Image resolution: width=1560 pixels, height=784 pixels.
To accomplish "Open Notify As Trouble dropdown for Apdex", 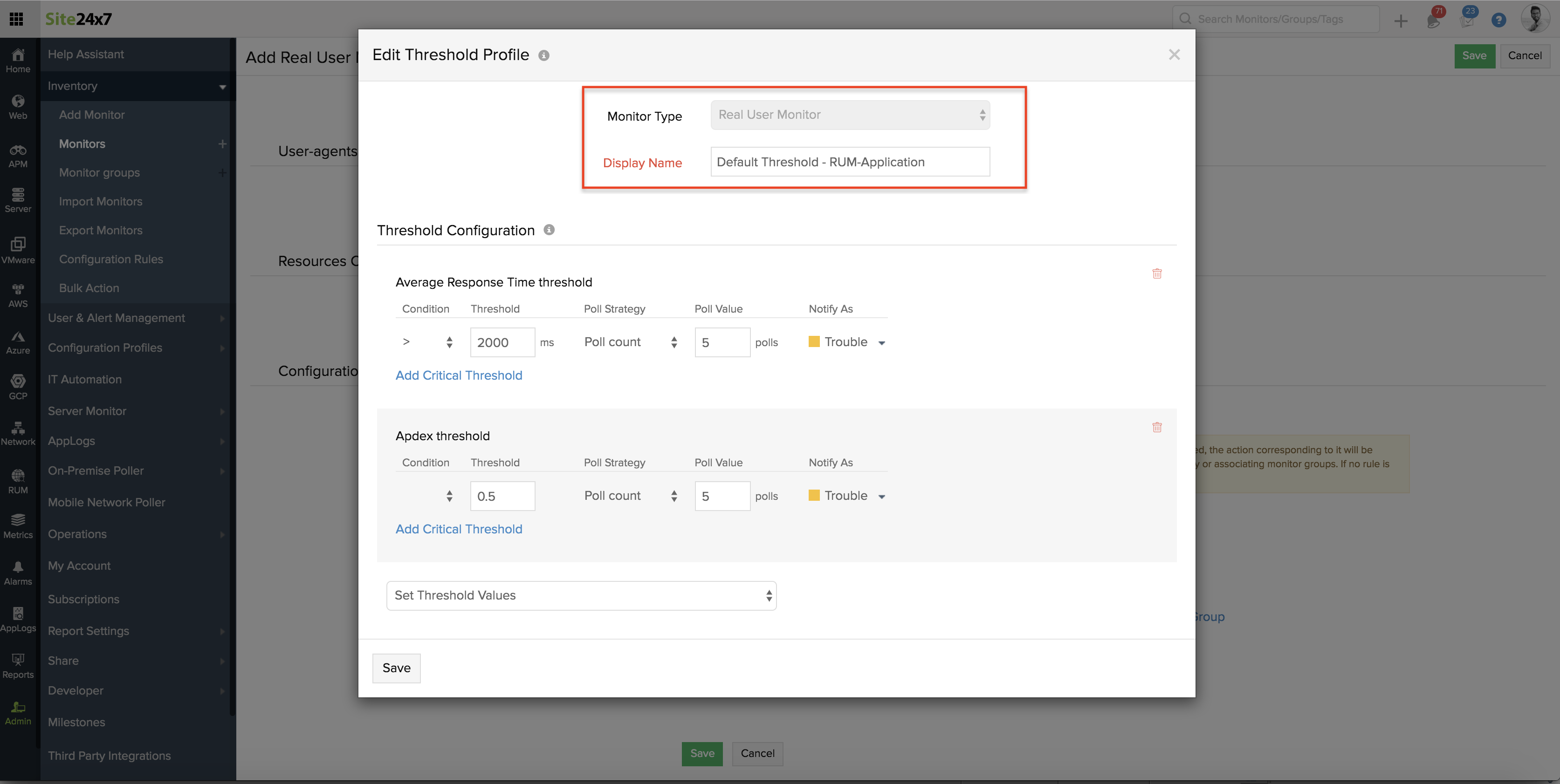I will (847, 496).
